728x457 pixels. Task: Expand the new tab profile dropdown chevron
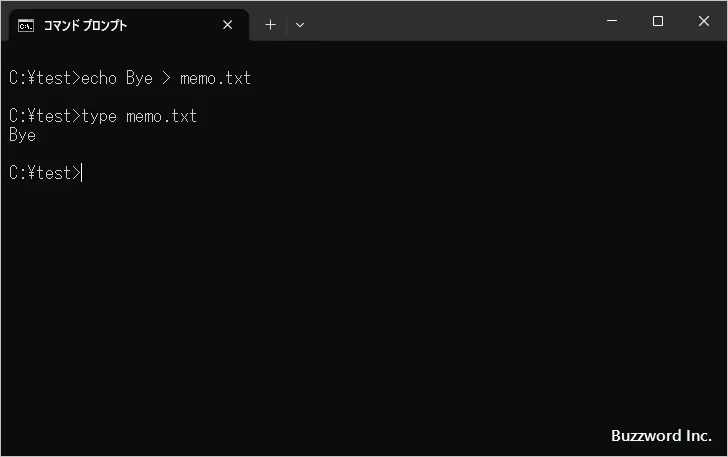[300, 25]
